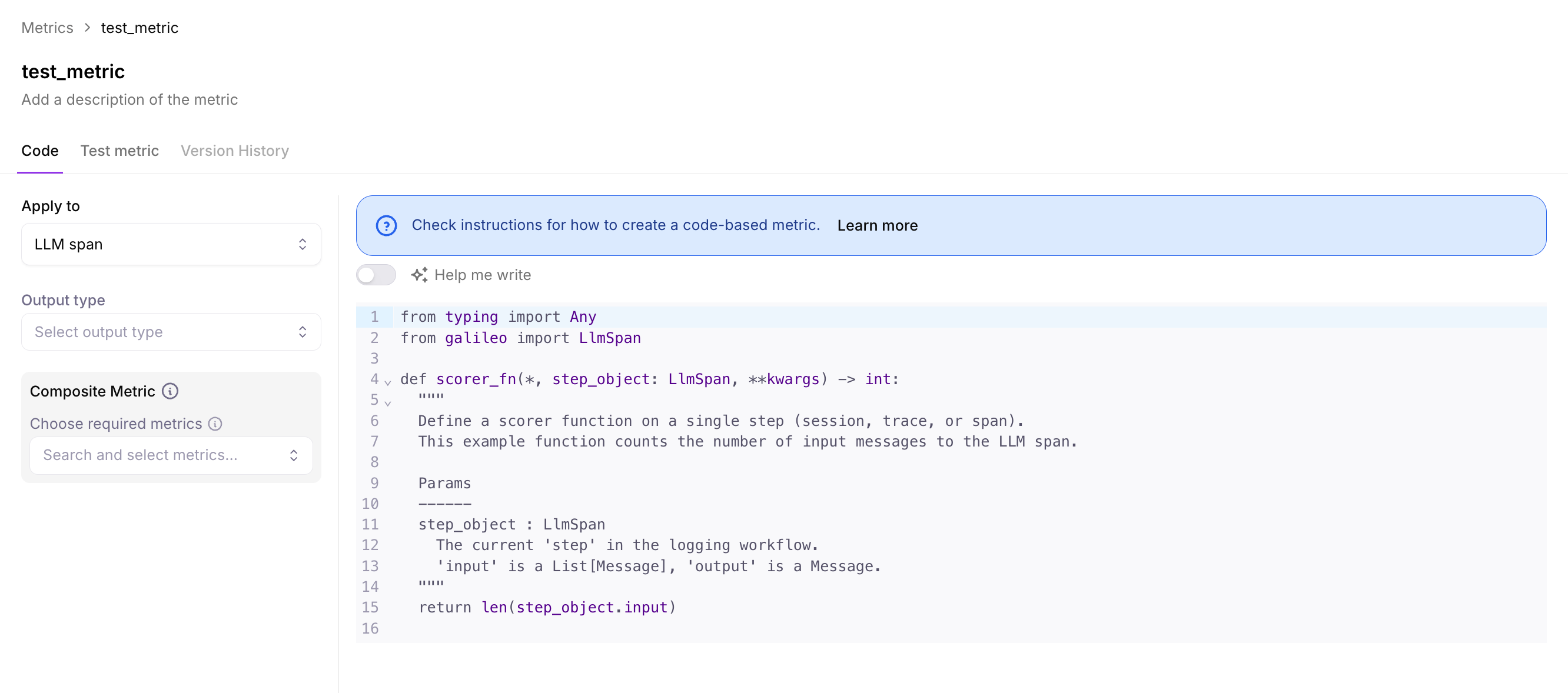
Task: Click test_metric in the breadcrumb
Action: click(x=139, y=28)
